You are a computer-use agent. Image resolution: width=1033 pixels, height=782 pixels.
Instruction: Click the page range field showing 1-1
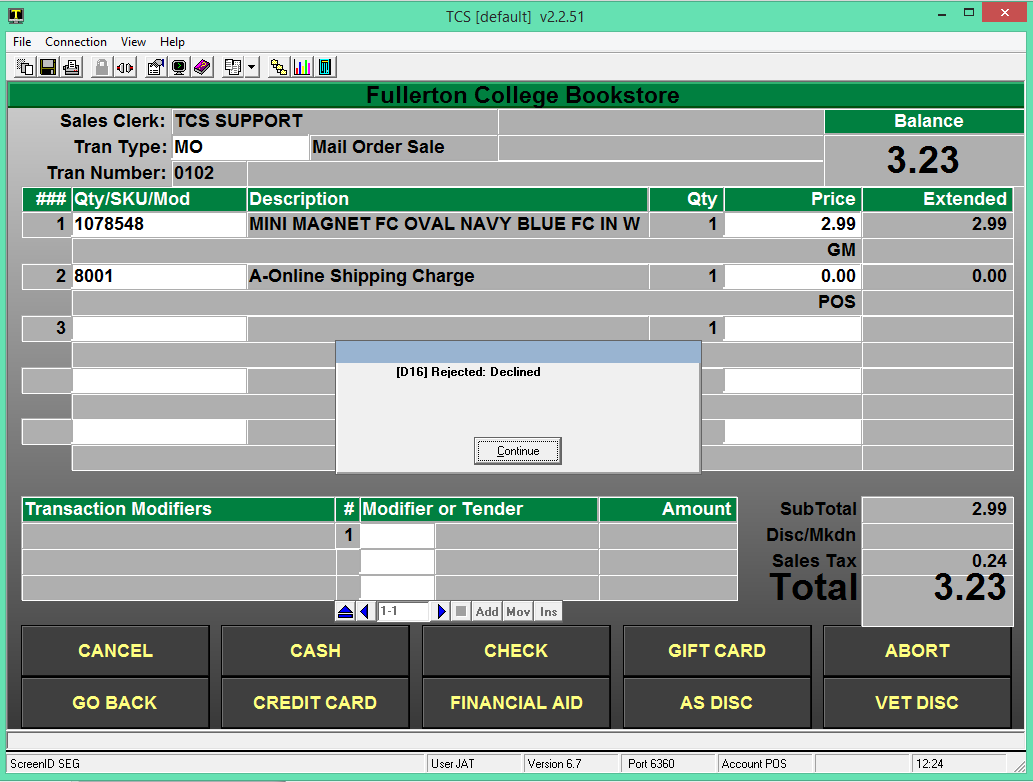[403, 611]
